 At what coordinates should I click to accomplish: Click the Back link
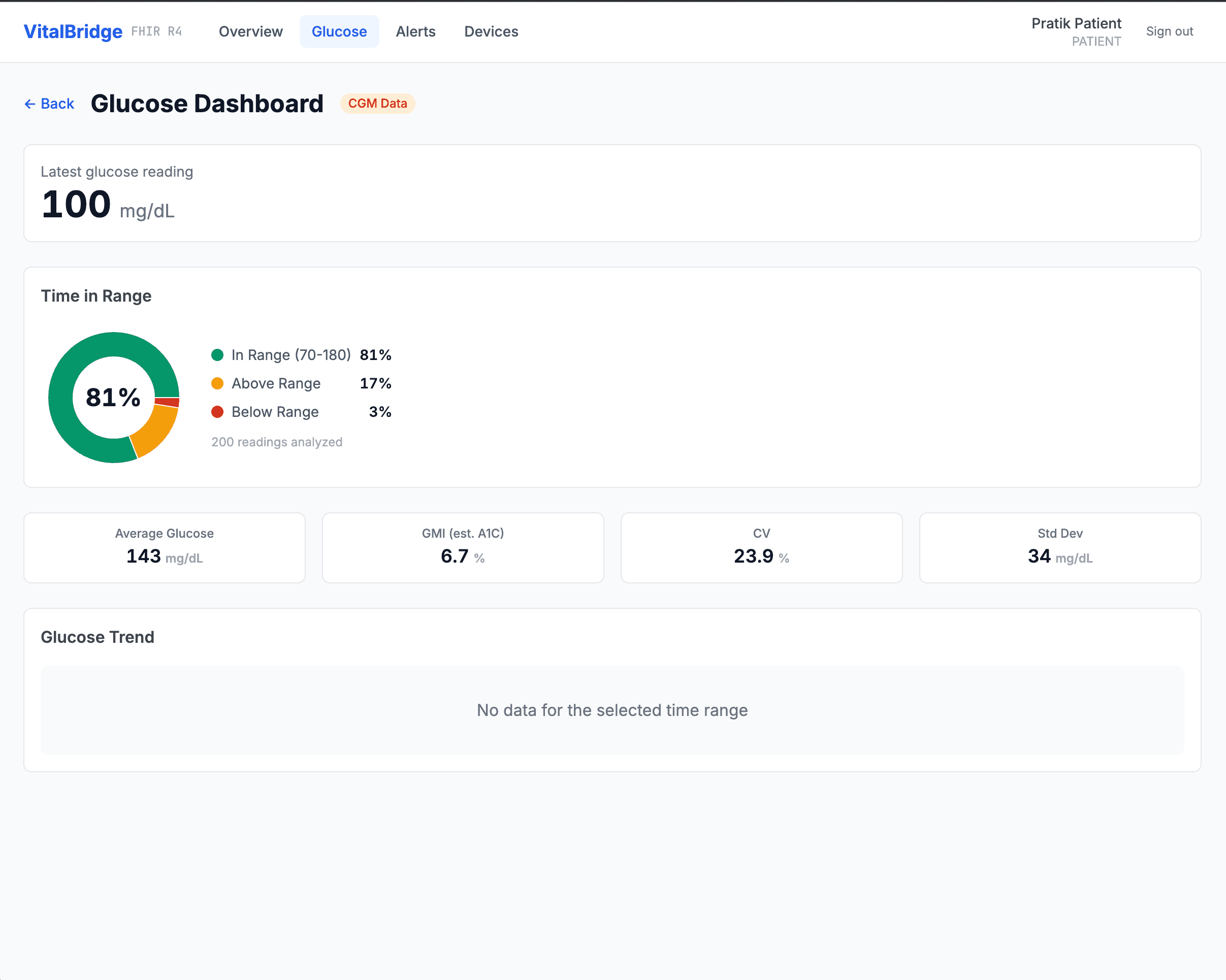coord(49,104)
